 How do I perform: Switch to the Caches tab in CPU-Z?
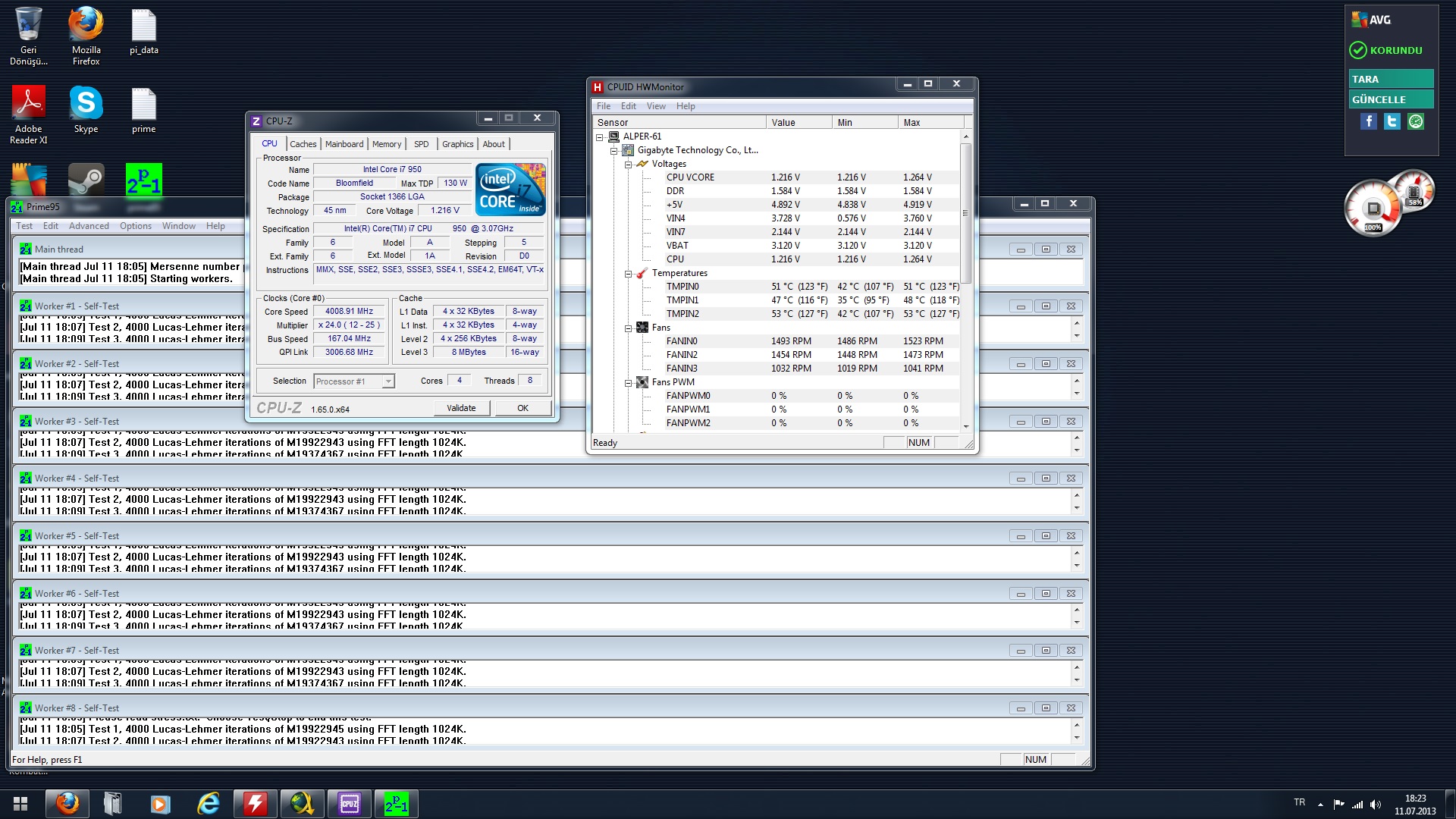pos(303,144)
